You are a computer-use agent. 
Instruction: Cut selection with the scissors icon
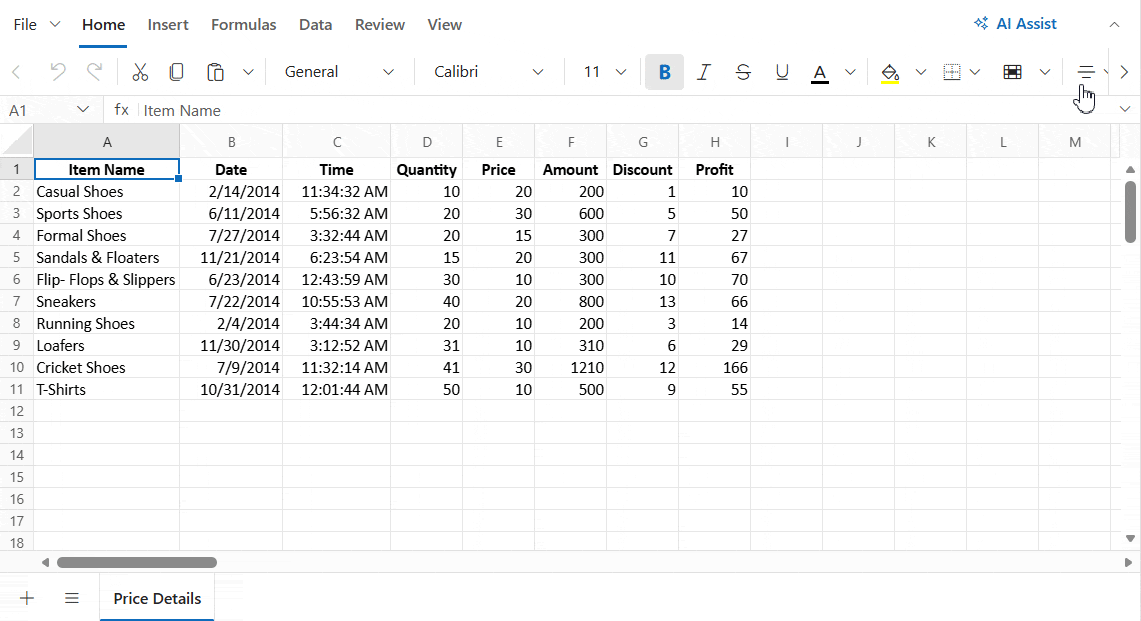click(140, 72)
